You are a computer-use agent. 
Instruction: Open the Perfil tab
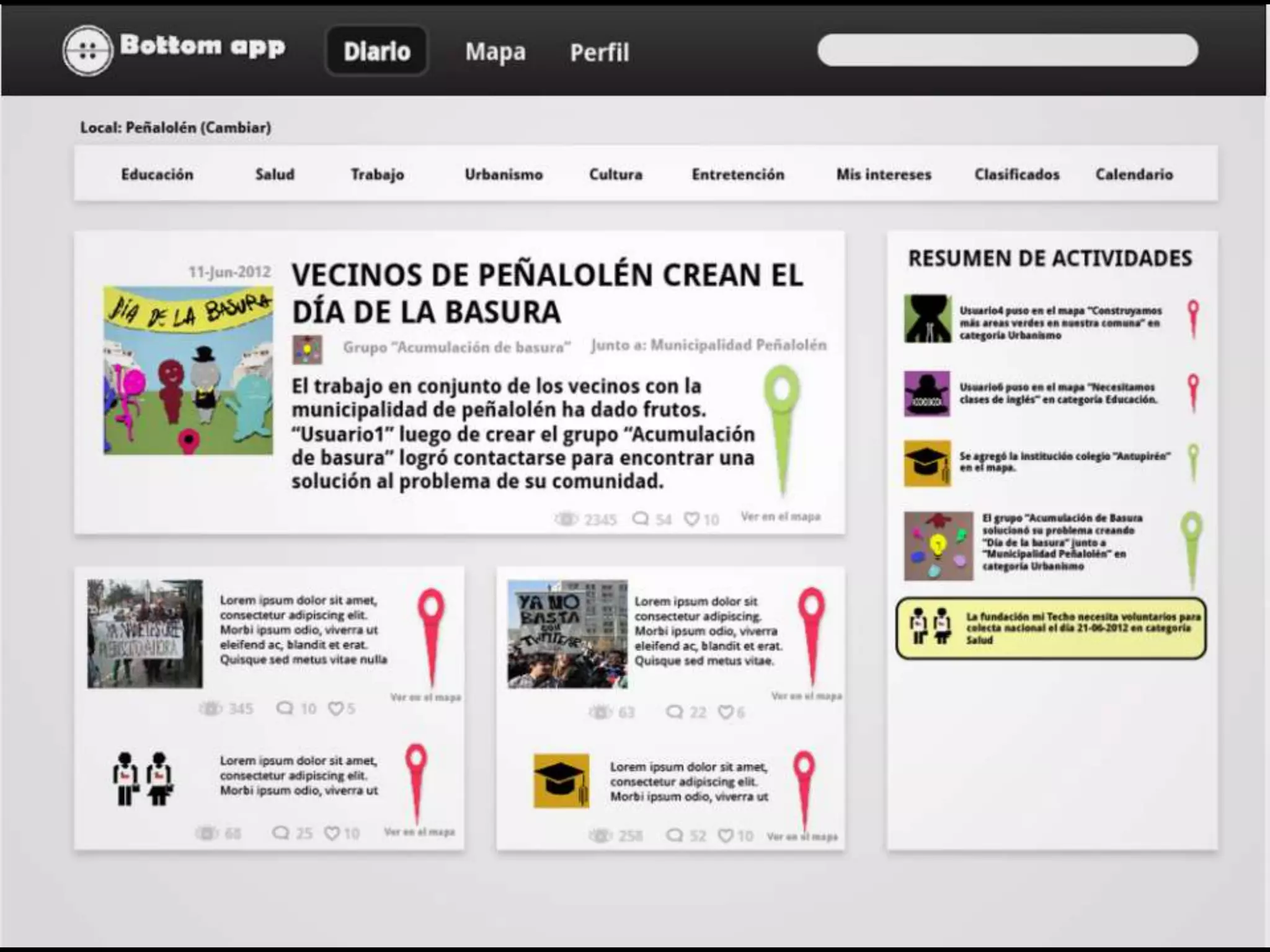[599, 53]
